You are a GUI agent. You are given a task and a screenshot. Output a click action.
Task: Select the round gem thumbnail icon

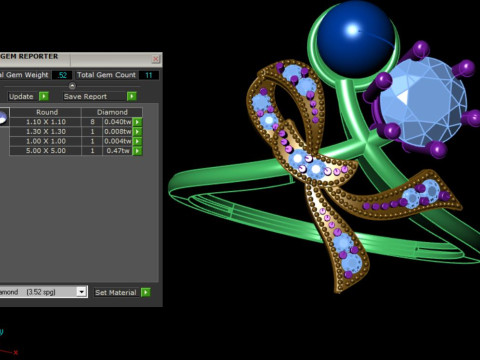3,117
